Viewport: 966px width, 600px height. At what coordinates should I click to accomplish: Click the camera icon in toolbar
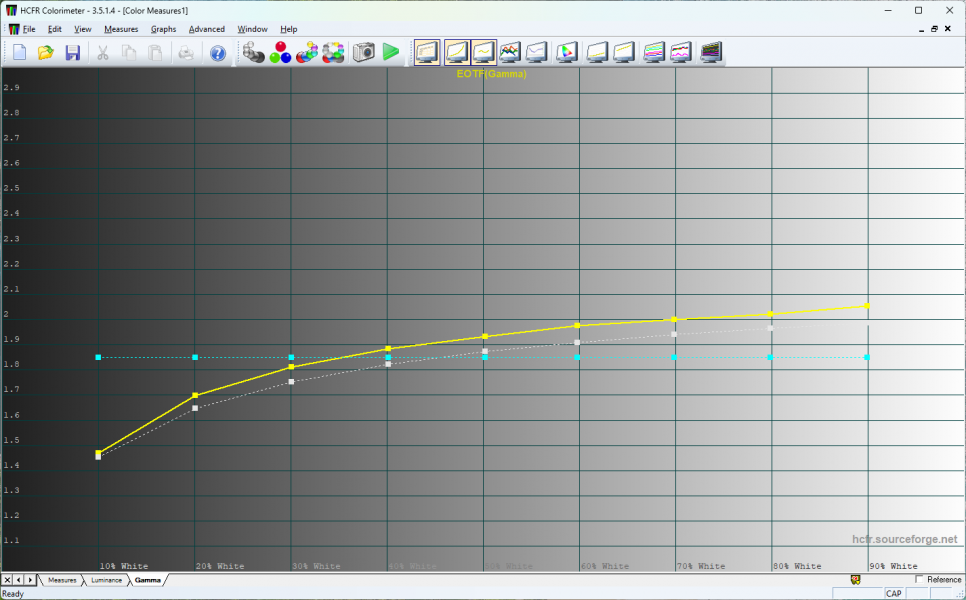coord(364,52)
